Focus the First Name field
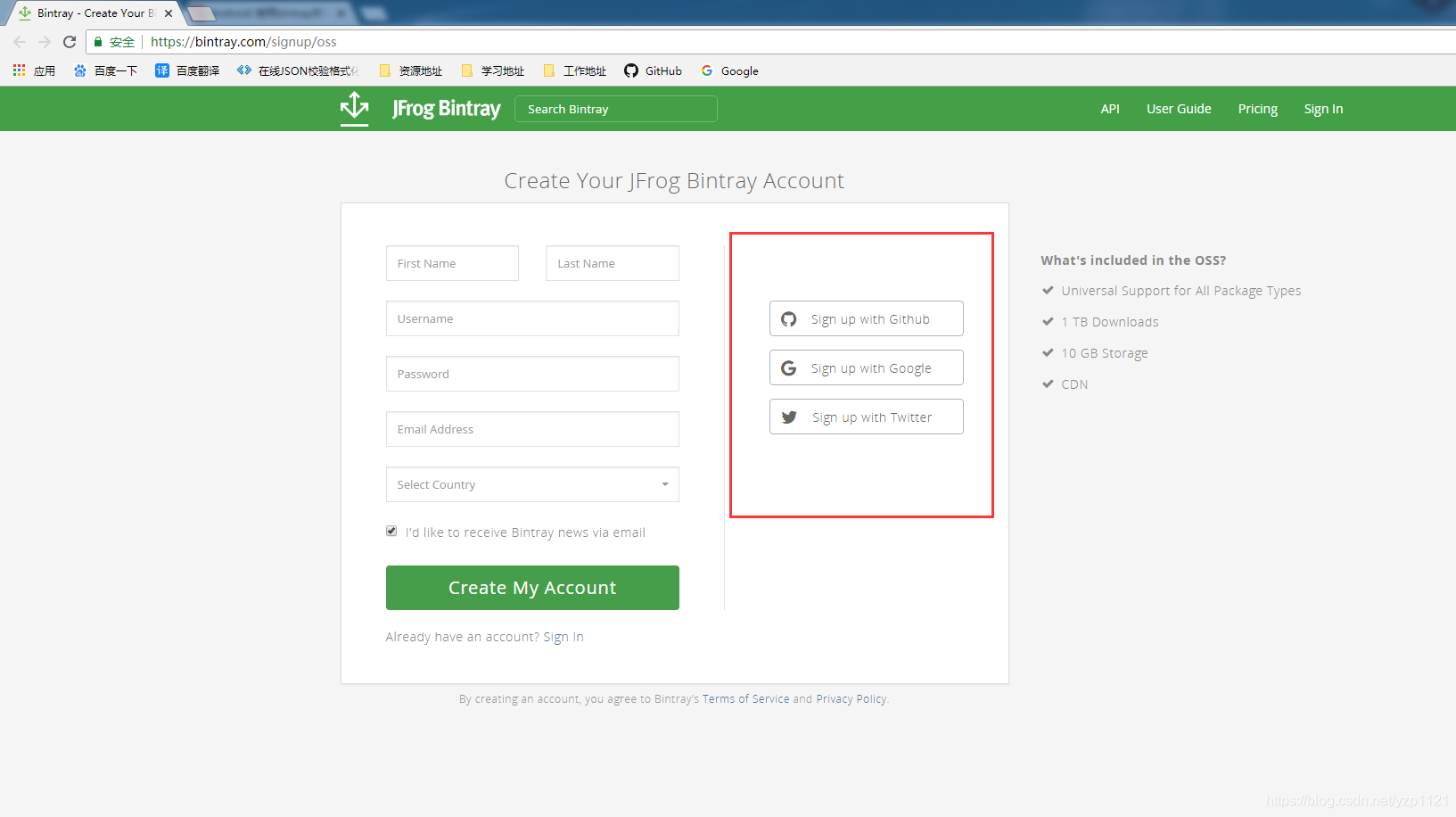This screenshot has height=817, width=1456. (452, 263)
